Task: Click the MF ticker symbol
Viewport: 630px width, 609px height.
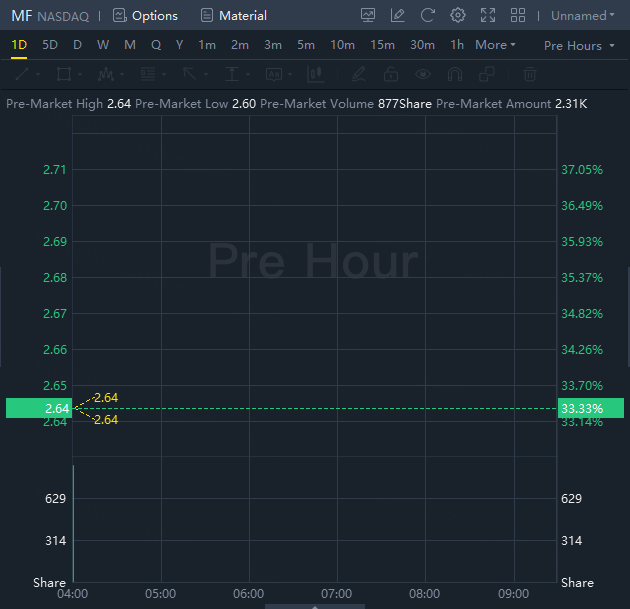Action: click(x=22, y=16)
